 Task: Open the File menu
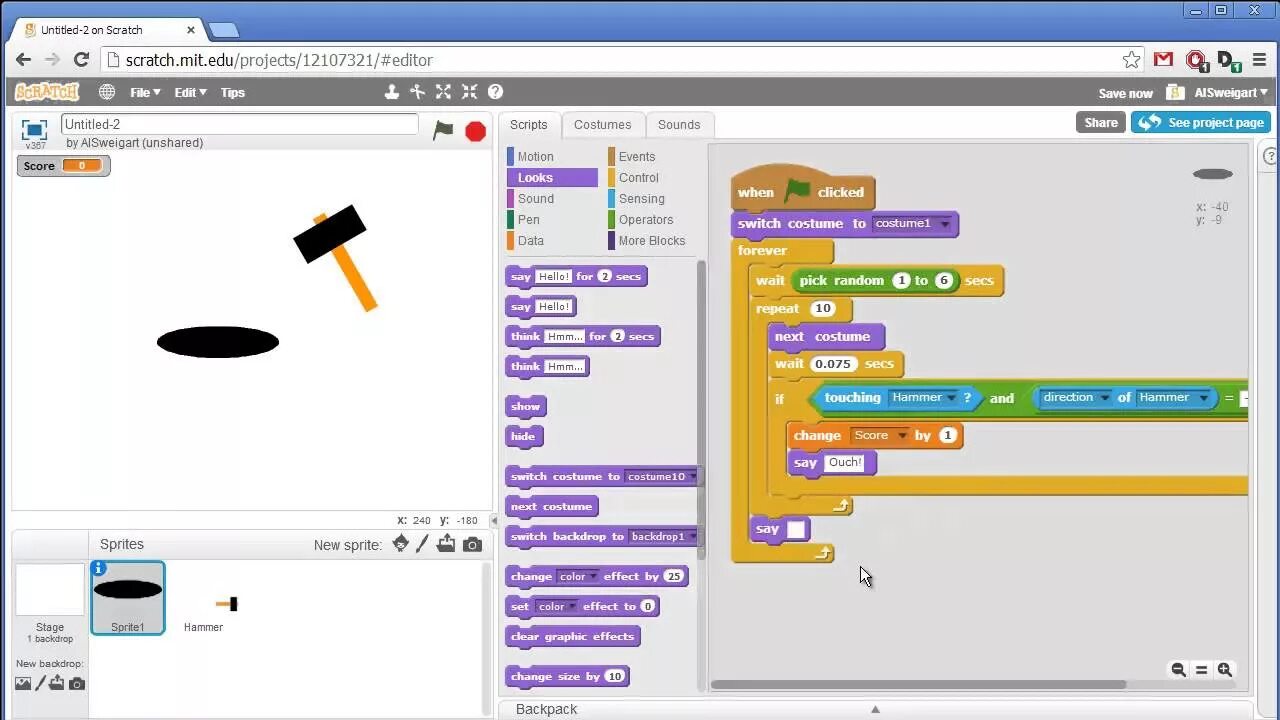(143, 92)
